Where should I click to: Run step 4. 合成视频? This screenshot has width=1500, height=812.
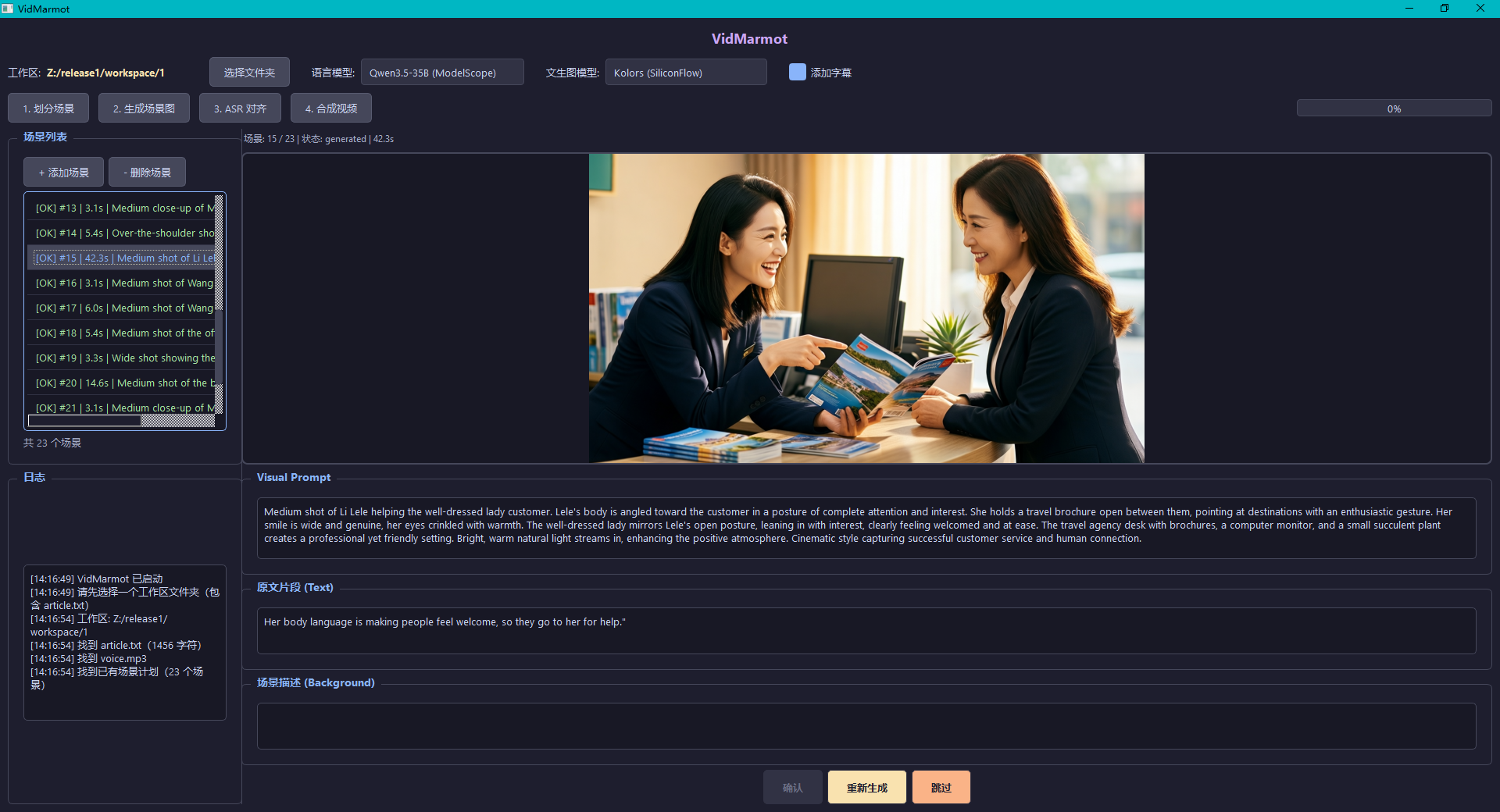[330, 108]
